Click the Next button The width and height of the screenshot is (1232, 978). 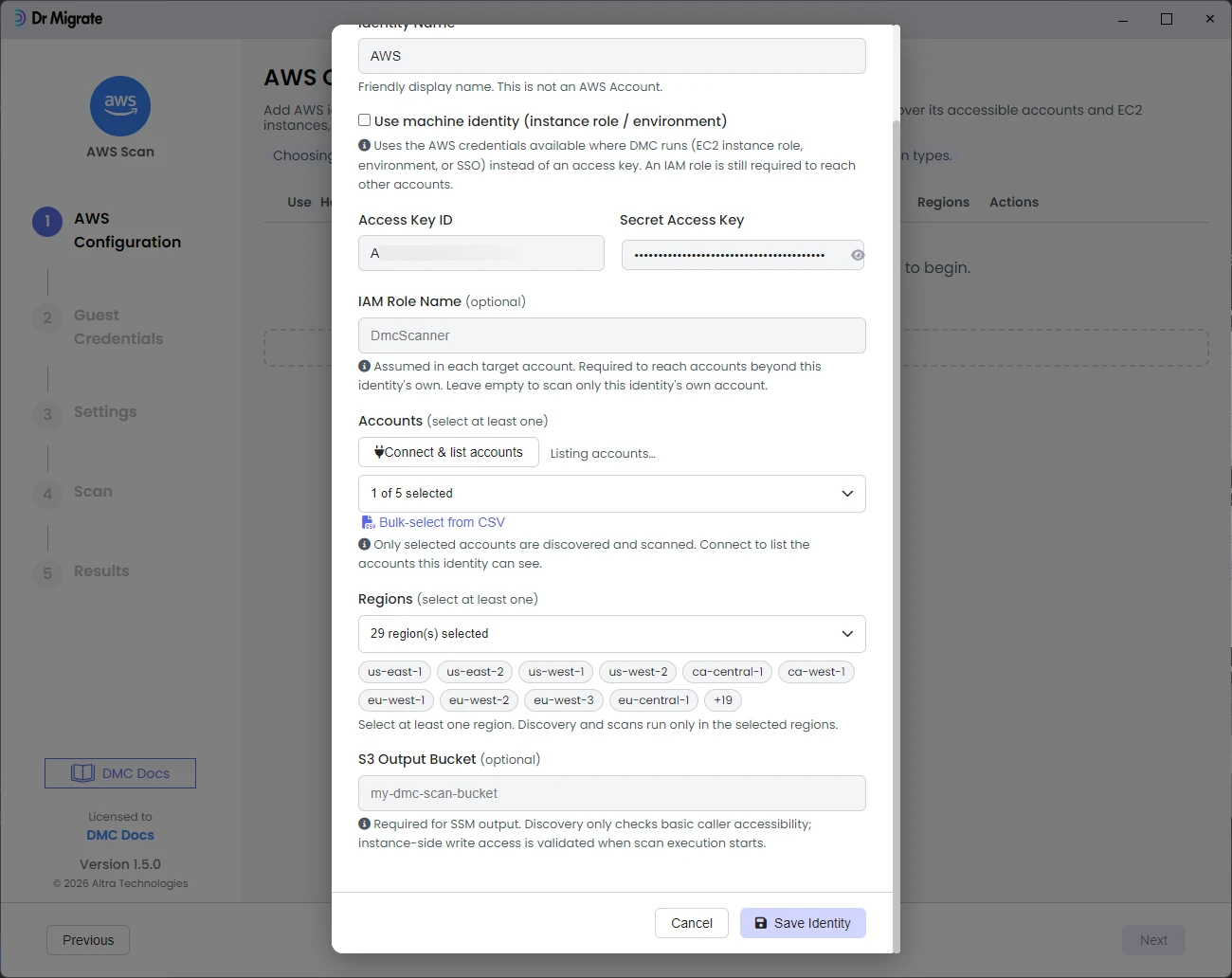(x=1153, y=940)
